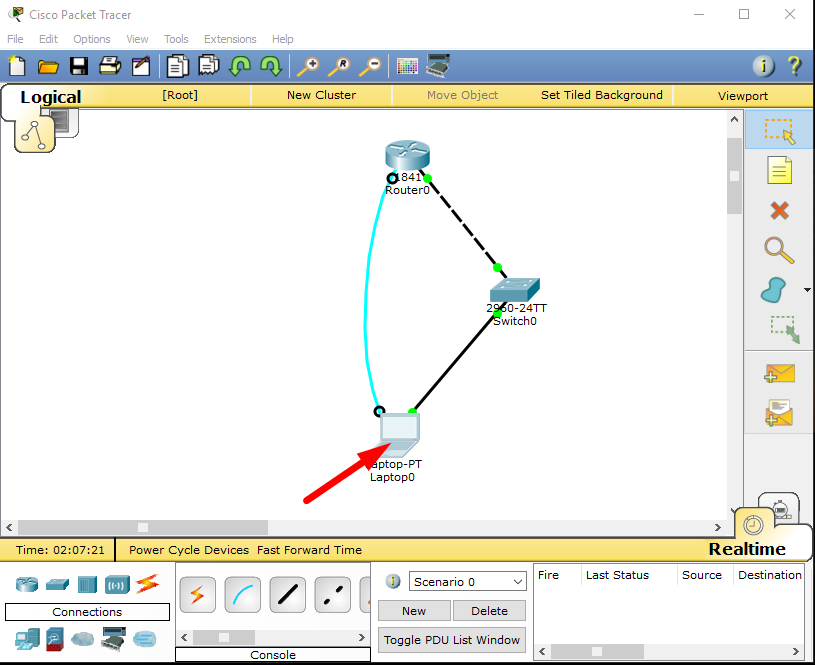Open a file with the folder icon
The image size is (815, 665).
[48, 67]
